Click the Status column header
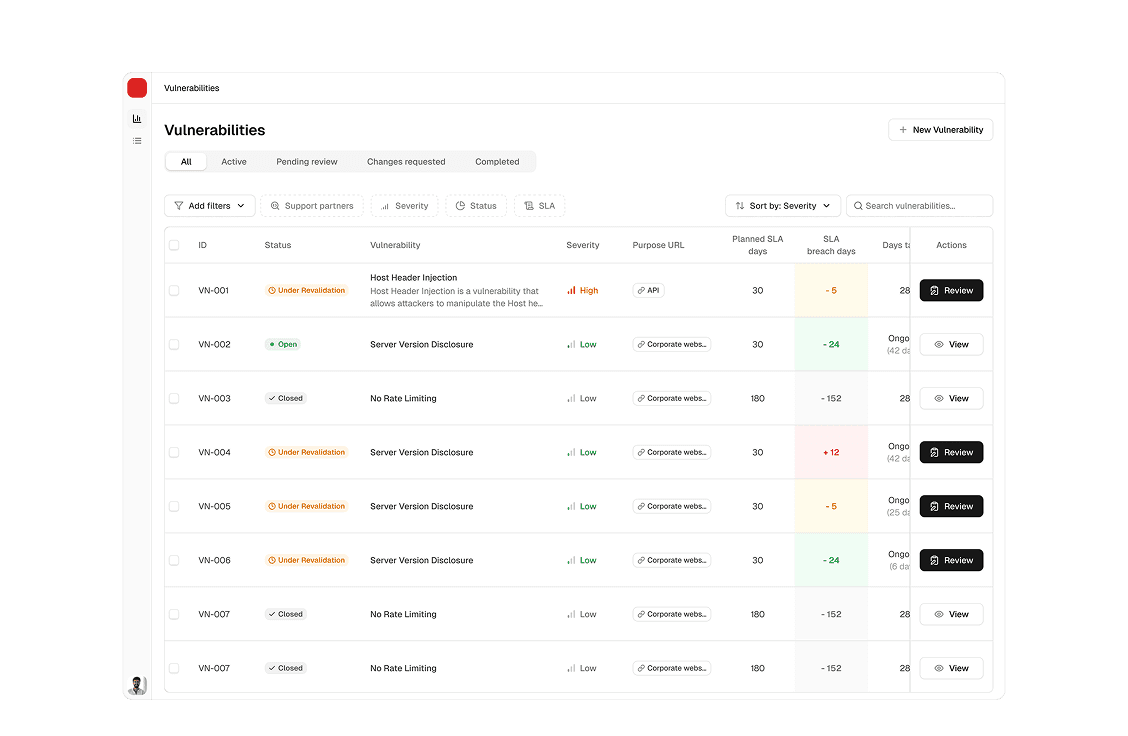1128x736 pixels. pyautogui.click(x=278, y=245)
